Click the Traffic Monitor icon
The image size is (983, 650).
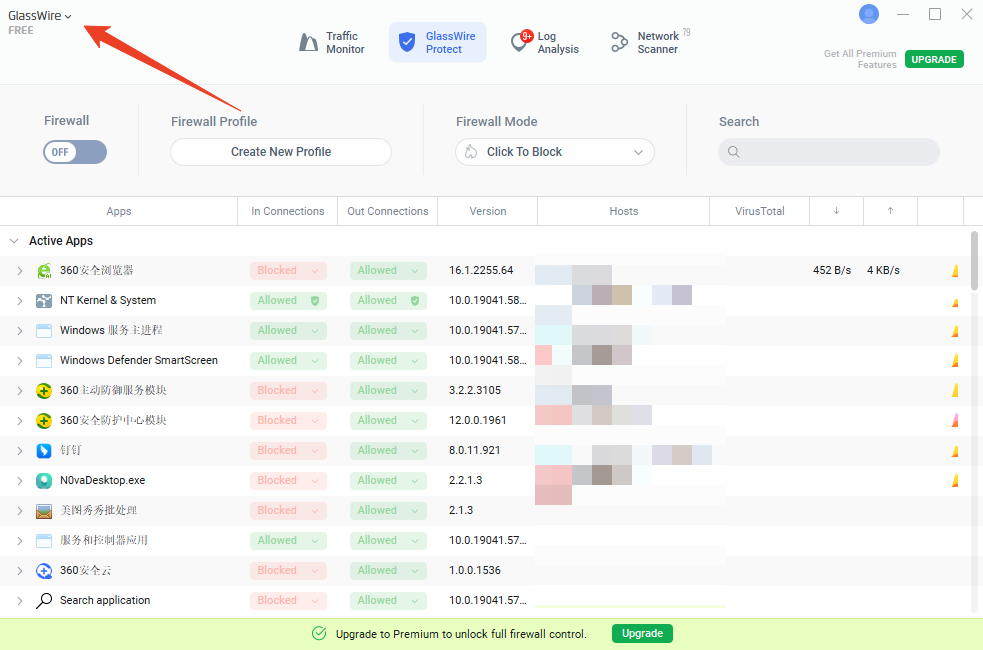[309, 43]
